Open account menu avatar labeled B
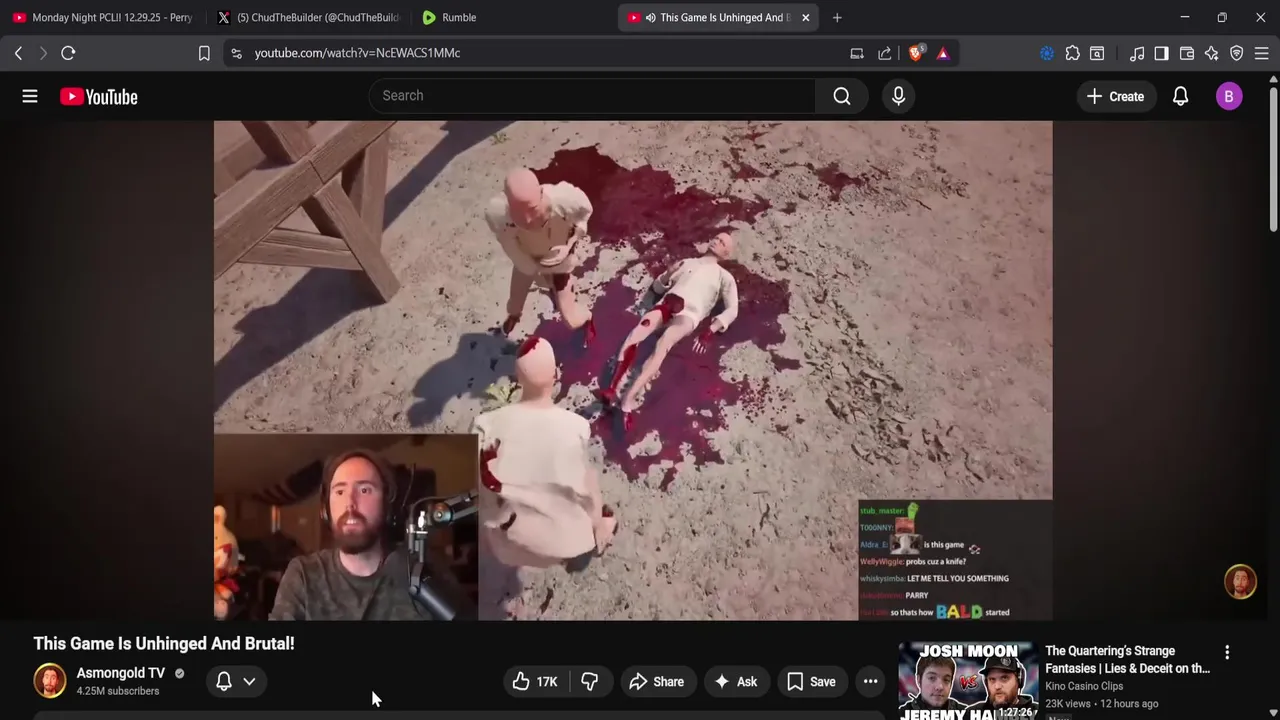 [x=1229, y=96]
